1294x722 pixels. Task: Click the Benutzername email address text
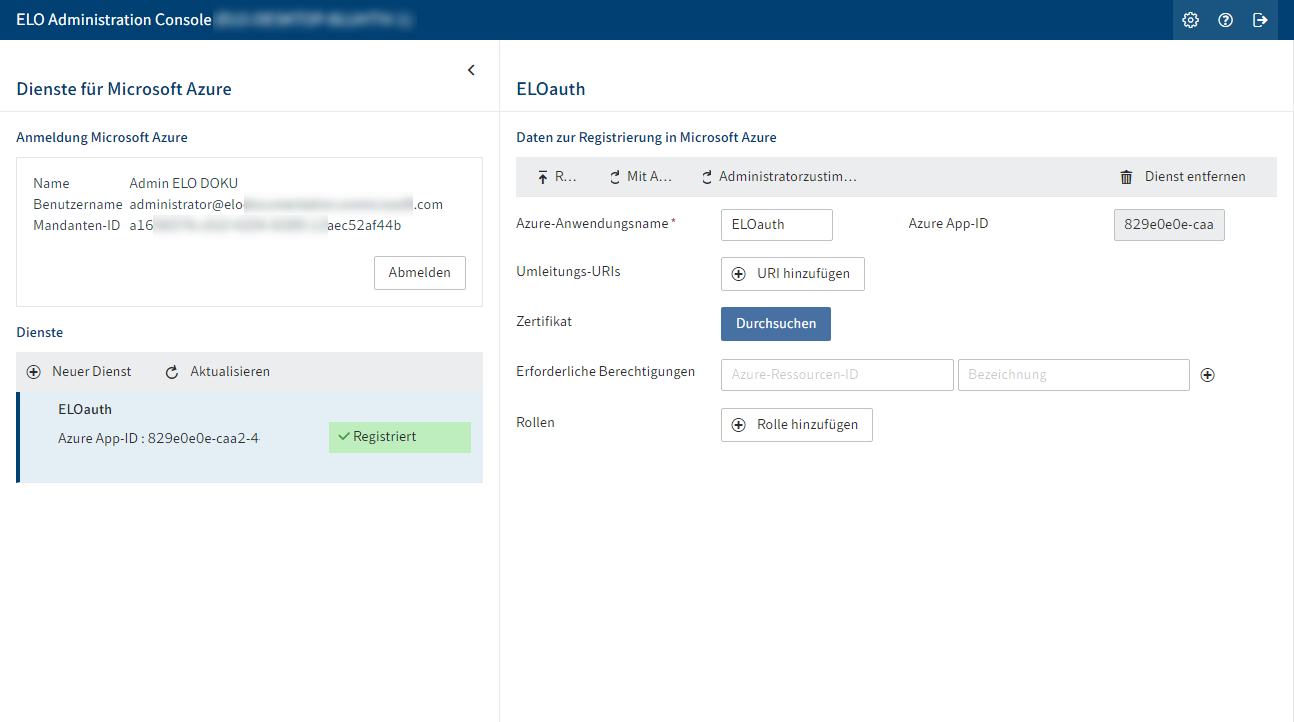click(x=286, y=204)
